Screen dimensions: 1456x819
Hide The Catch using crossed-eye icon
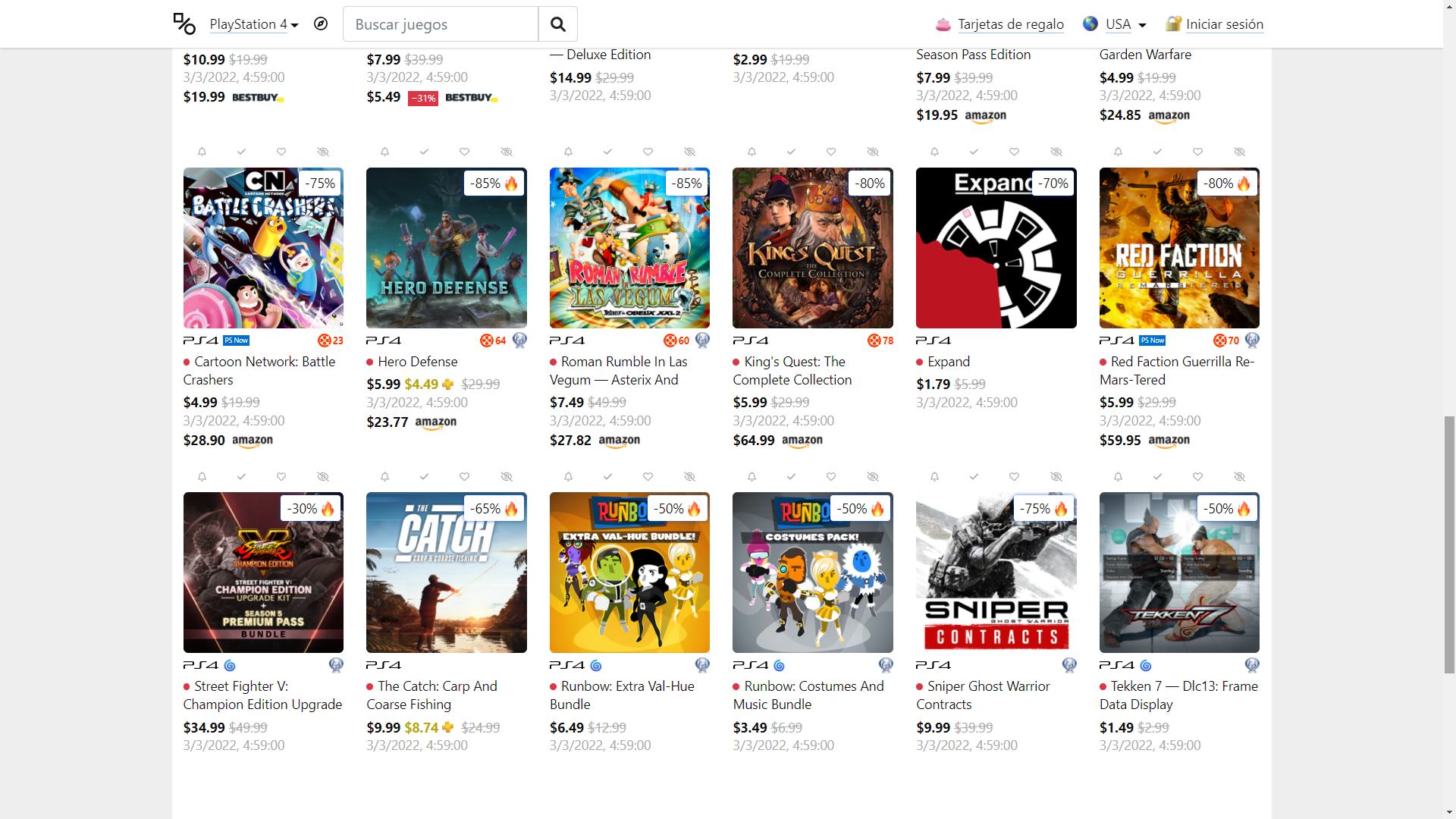click(507, 477)
